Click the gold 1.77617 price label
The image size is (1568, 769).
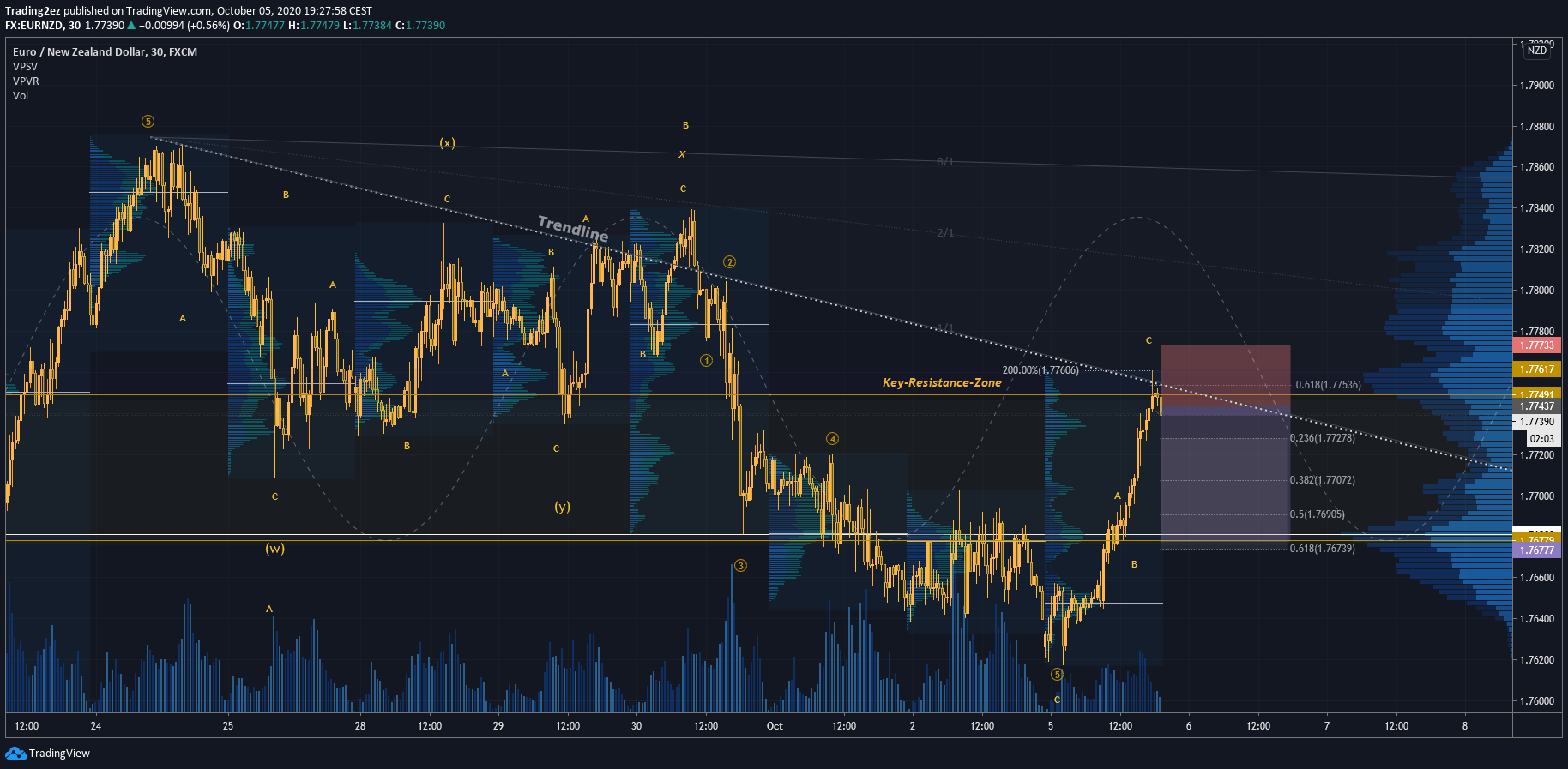pos(1537,369)
